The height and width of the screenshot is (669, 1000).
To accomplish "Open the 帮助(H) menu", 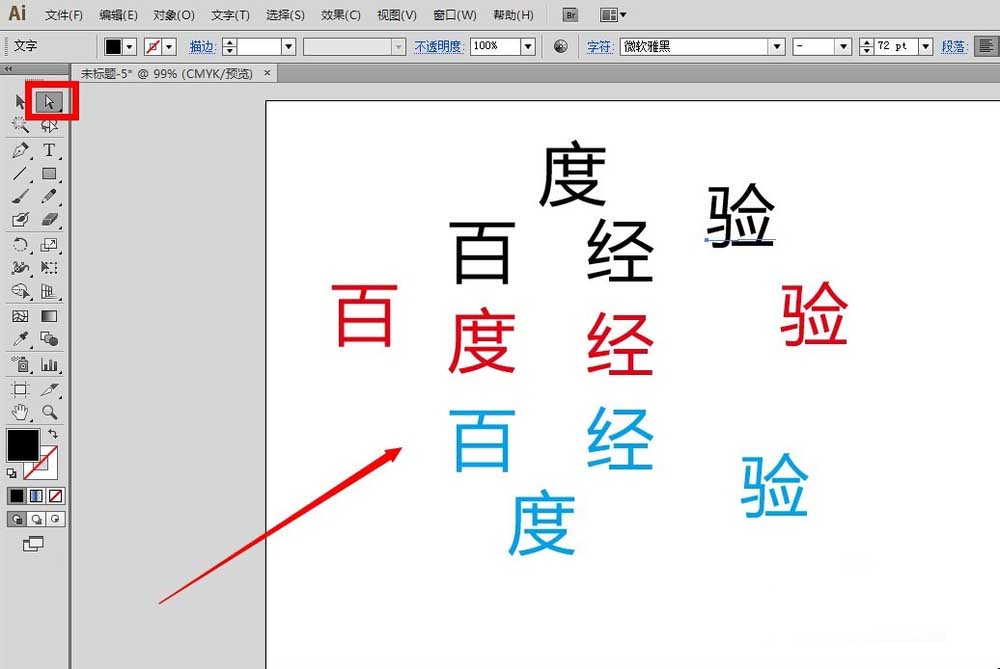I will (x=513, y=15).
